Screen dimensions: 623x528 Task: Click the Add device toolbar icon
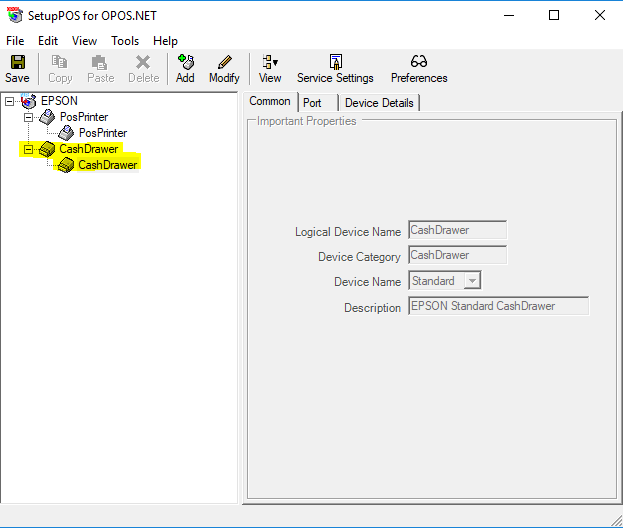click(x=186, y=62)
